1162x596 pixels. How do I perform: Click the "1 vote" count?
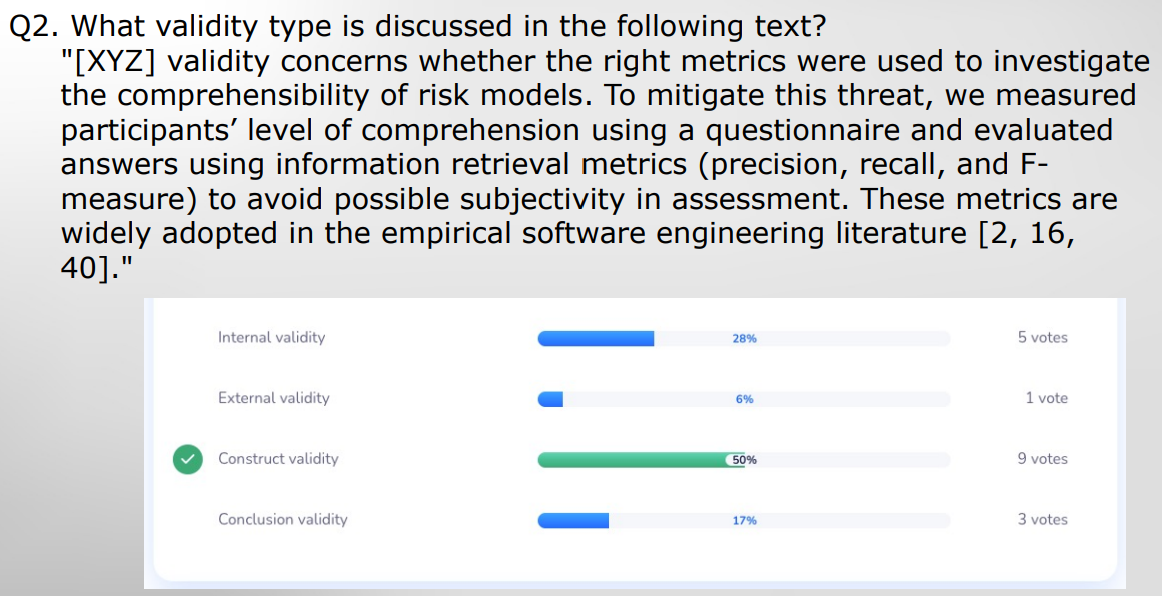pyautogui.click(x=1046, y=398)
